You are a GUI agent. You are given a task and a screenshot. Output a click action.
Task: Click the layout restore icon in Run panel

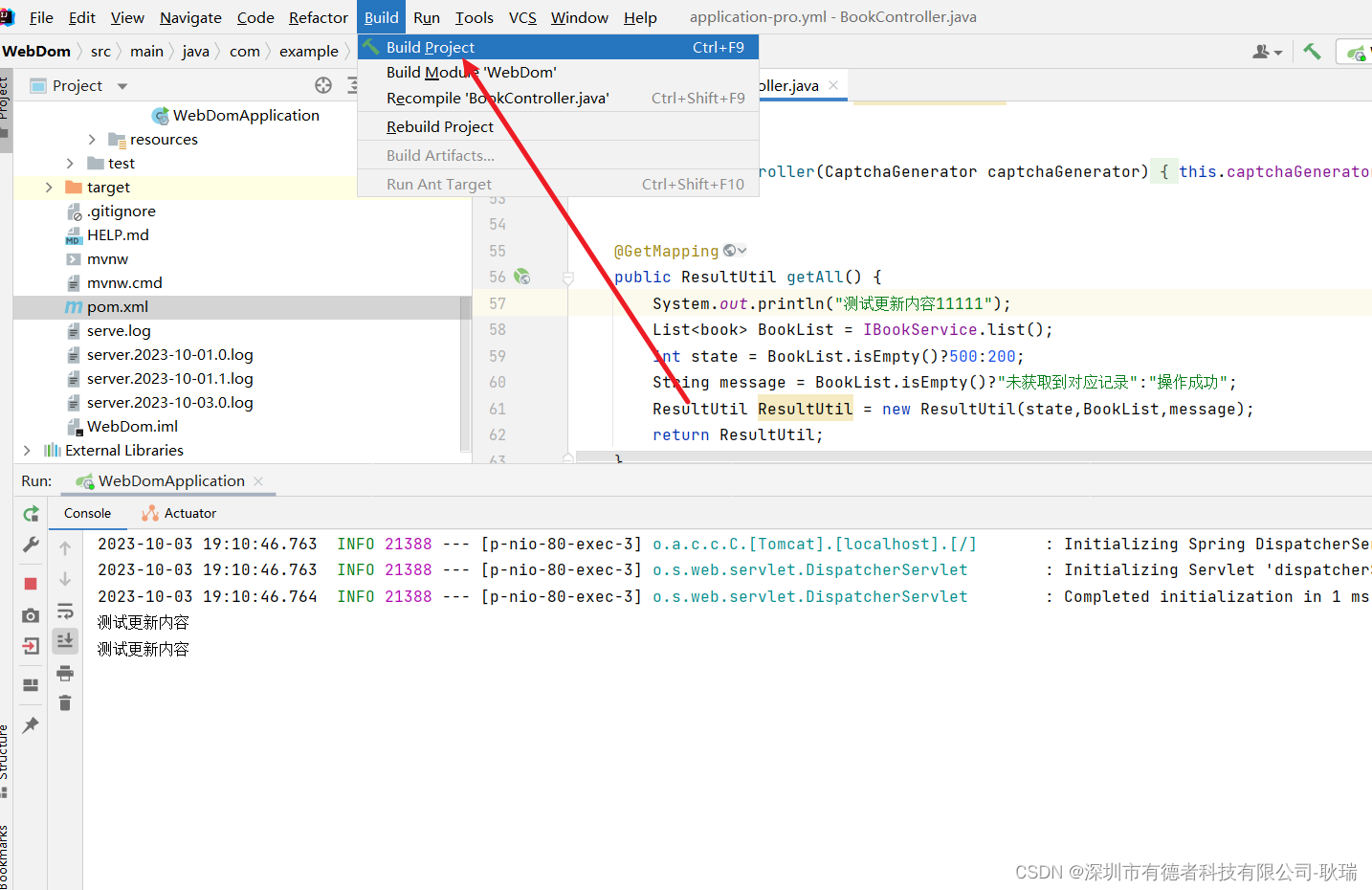click(31, 685)
